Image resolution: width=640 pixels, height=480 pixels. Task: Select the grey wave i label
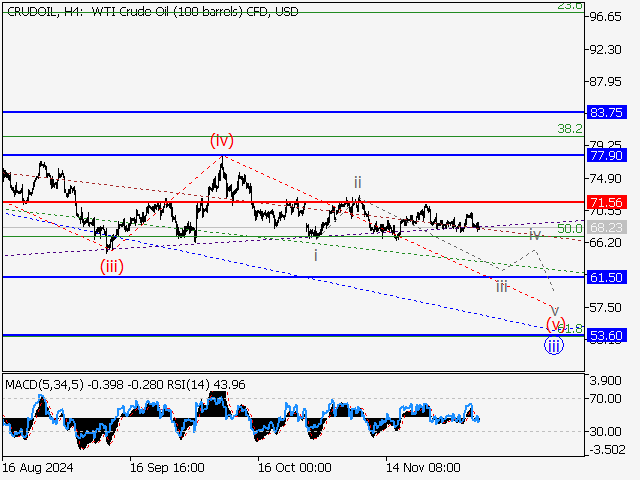click(x=316, y=255)
